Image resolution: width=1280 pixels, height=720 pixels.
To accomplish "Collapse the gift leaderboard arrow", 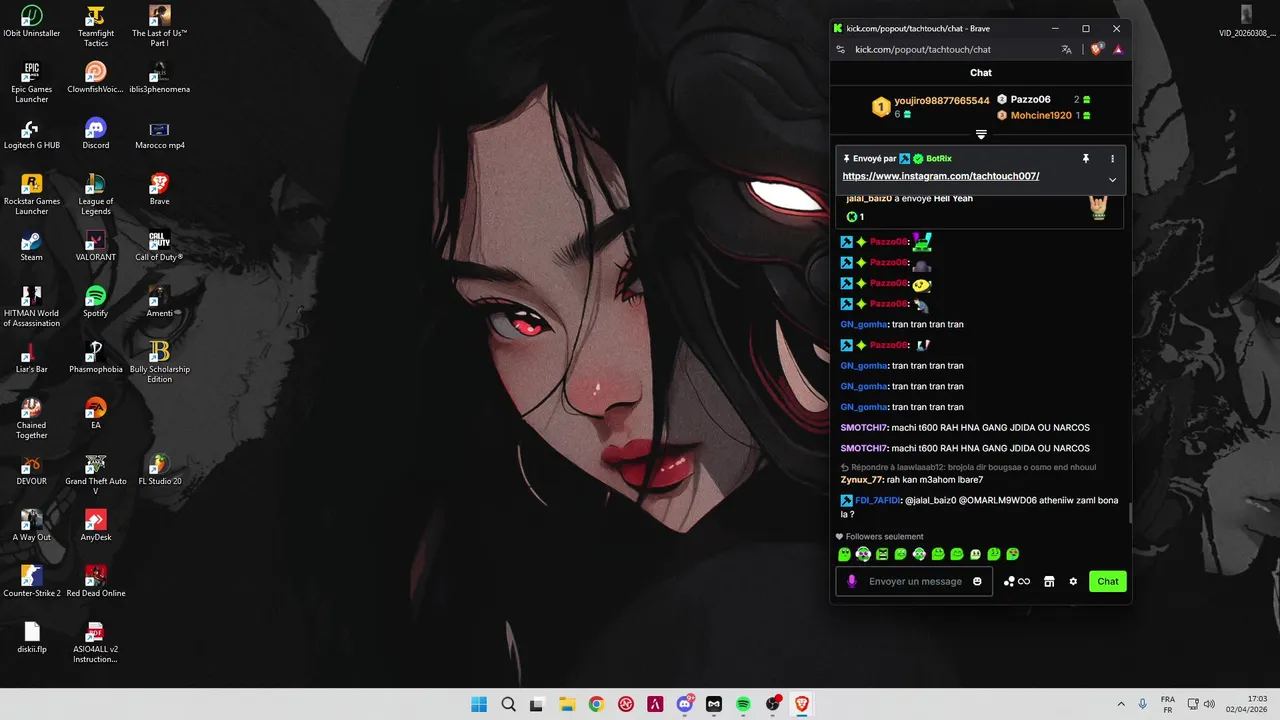I will 981,134.
